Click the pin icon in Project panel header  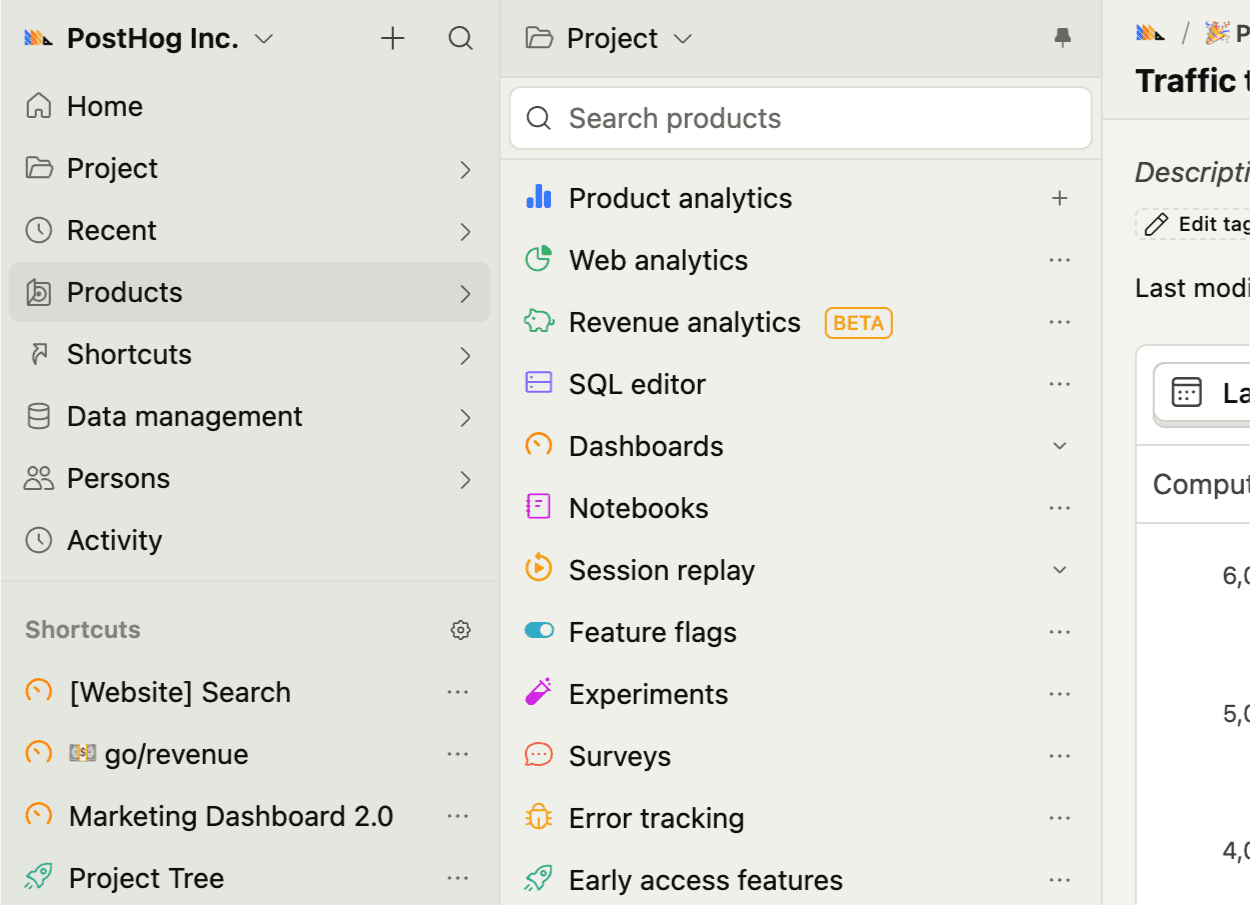click(x=1062, y=38)
